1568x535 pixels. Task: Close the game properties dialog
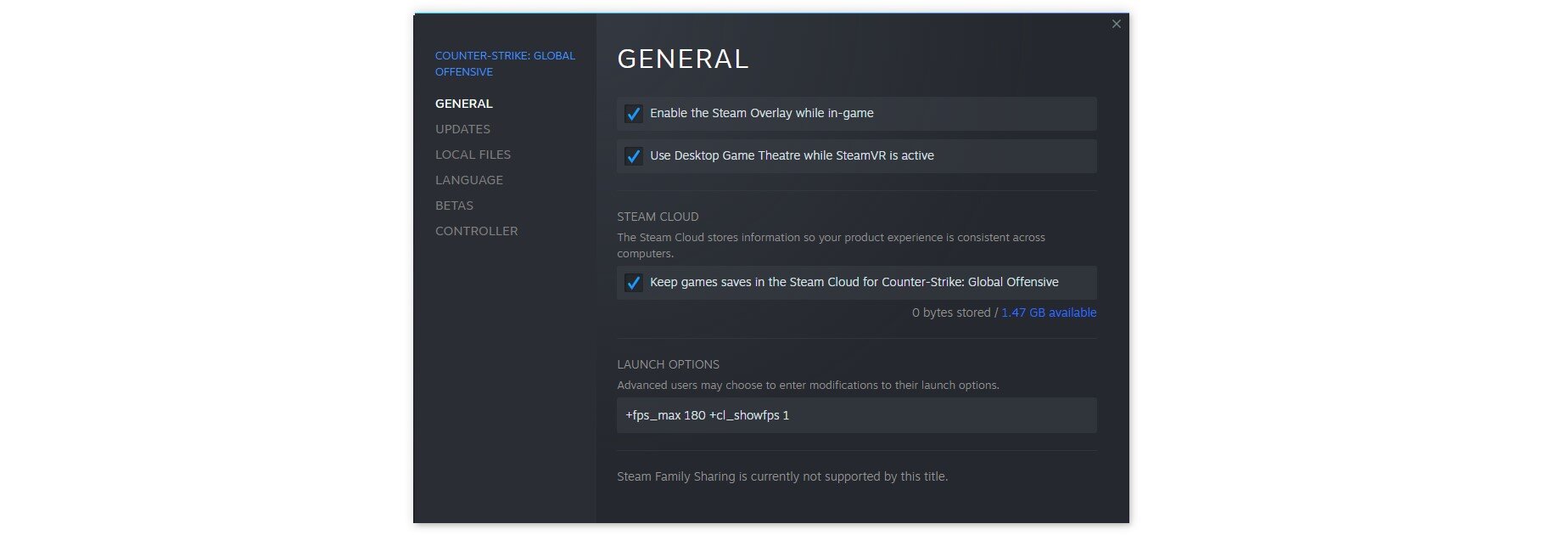click(x=1116, y=24)
